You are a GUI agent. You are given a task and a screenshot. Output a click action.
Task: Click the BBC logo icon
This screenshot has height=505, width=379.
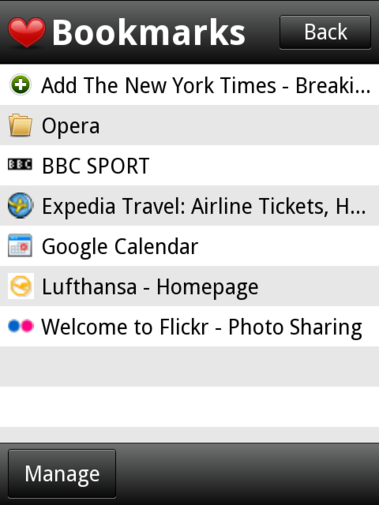pyautogui.click(x=20, y=165)
